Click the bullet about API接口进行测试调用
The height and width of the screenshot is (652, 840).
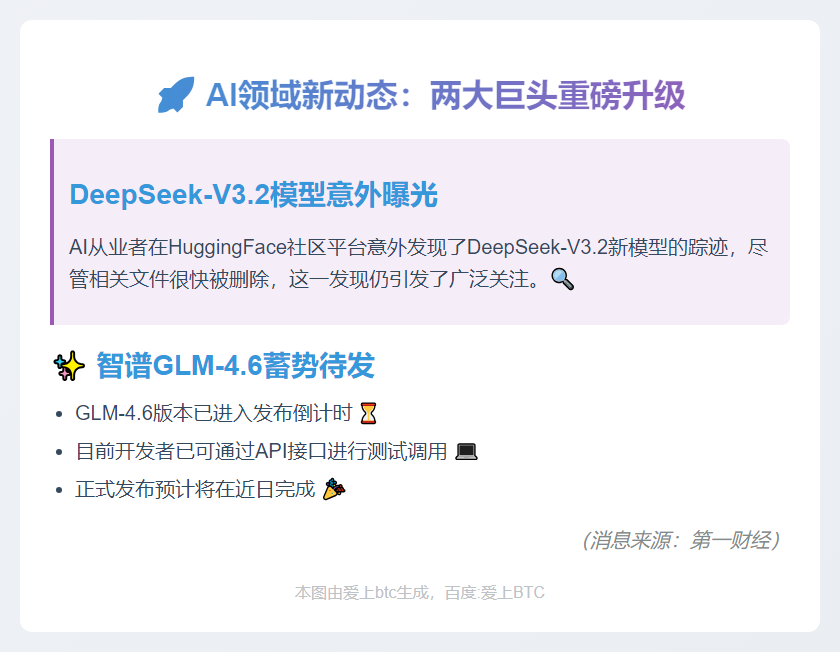click(x=261, y=452)
